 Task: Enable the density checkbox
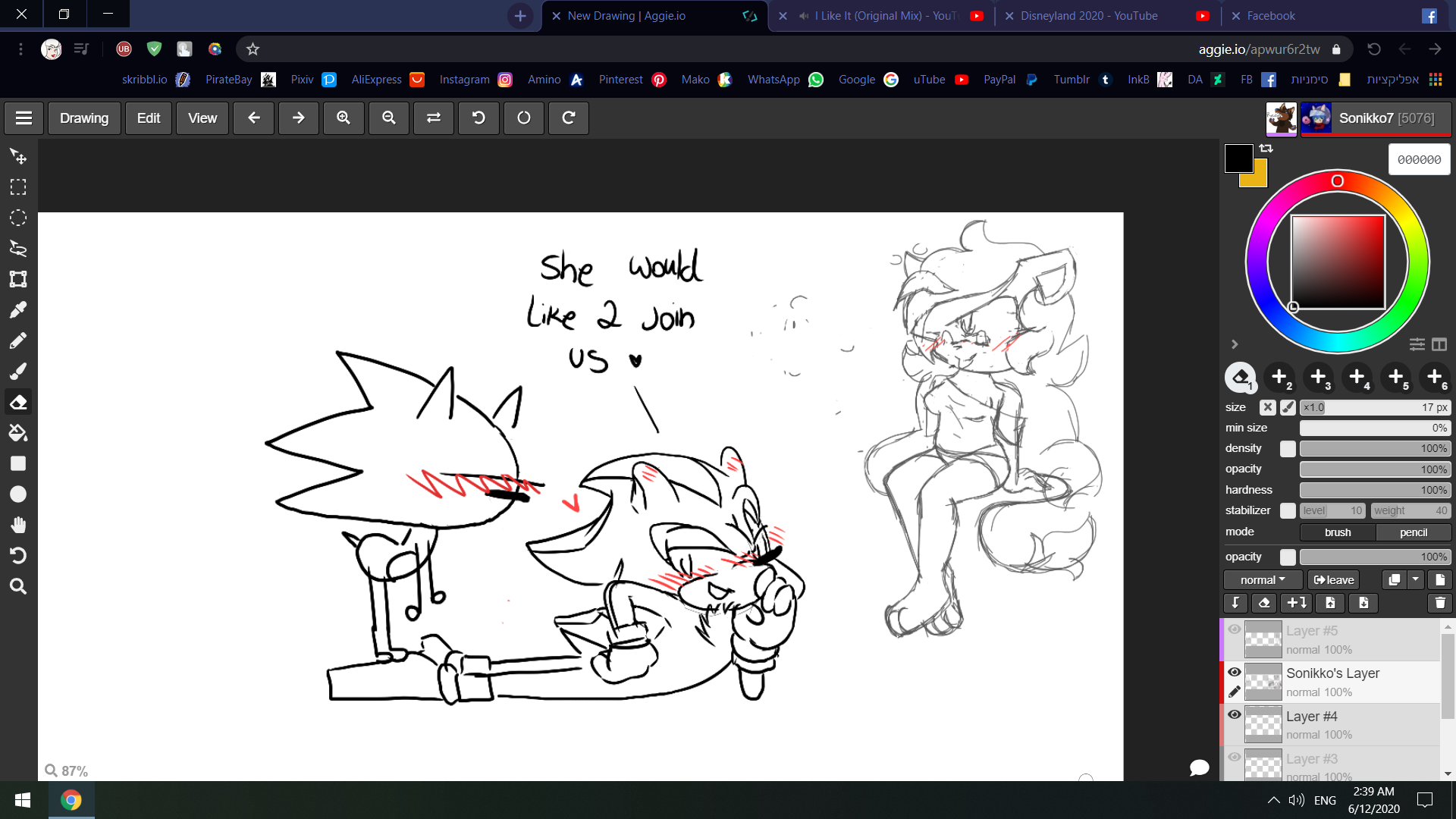[x=1288, y=449]
